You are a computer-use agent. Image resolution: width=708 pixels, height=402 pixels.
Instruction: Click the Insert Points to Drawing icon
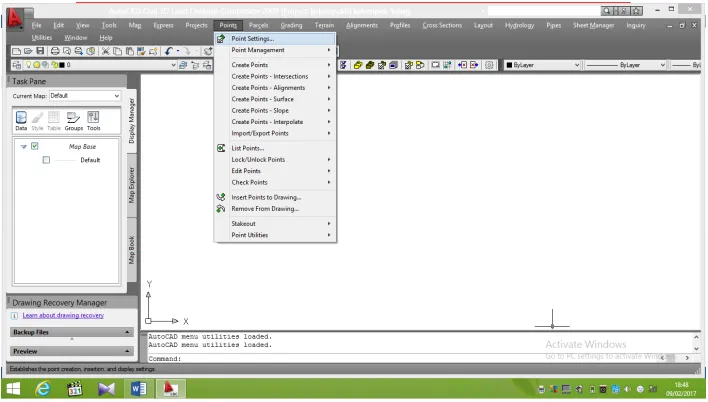point(221,197)
